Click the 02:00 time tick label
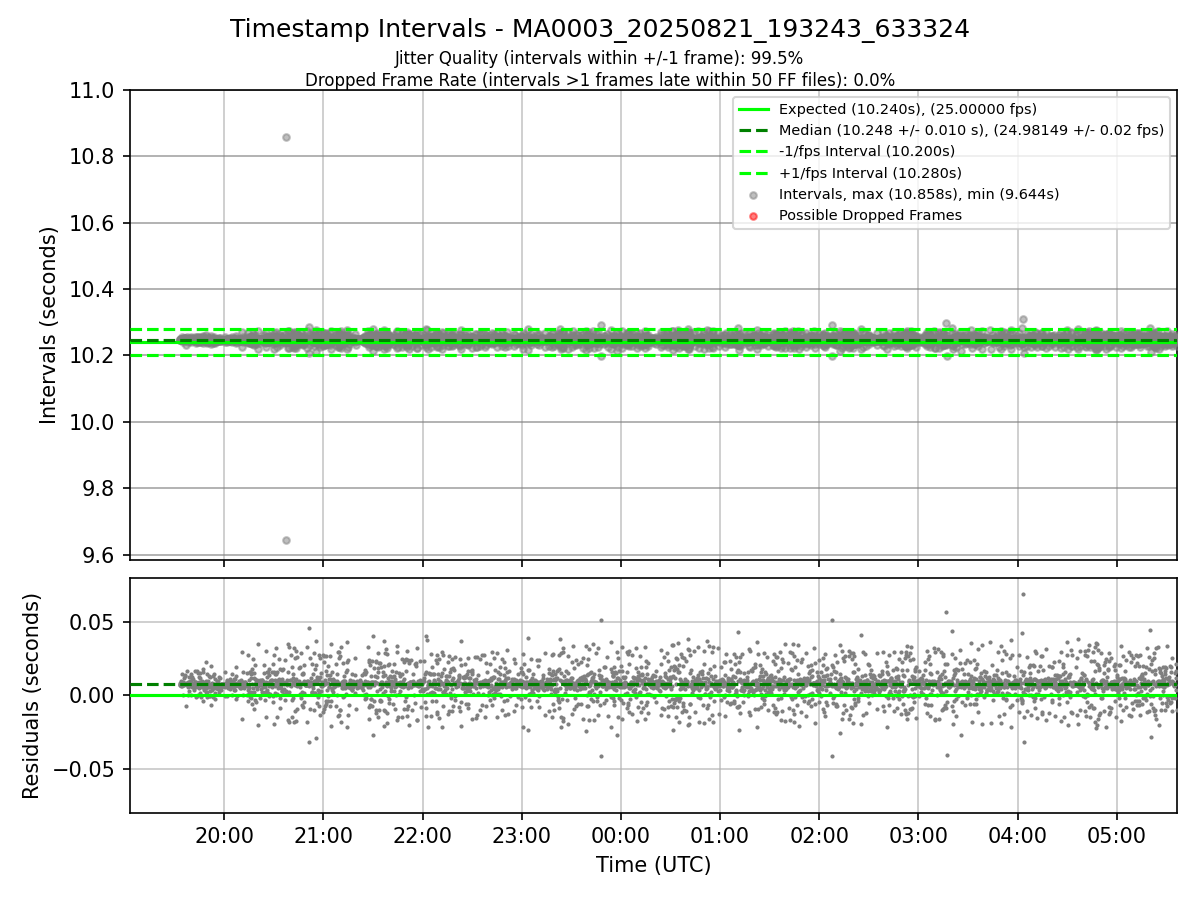Screen dimensions: 1200x900 819,836
